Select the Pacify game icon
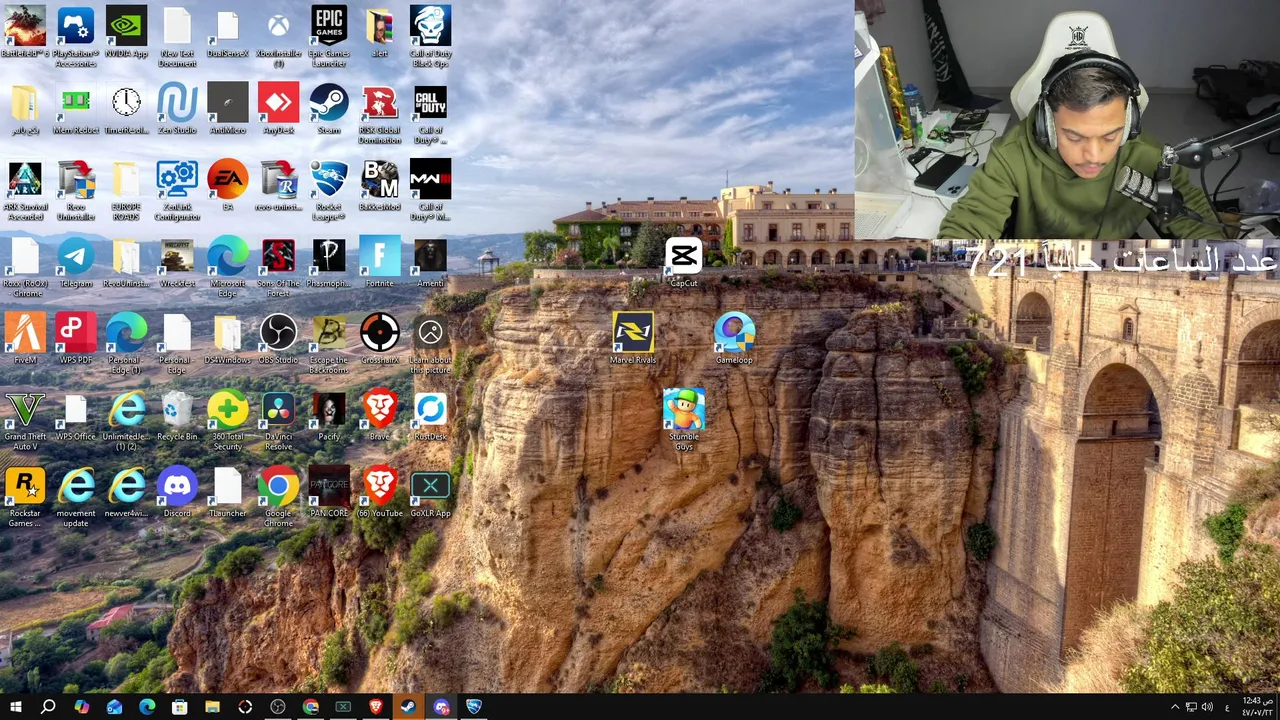The width and height of the screenshot is (1280, 720). click(x=329, y=416)
